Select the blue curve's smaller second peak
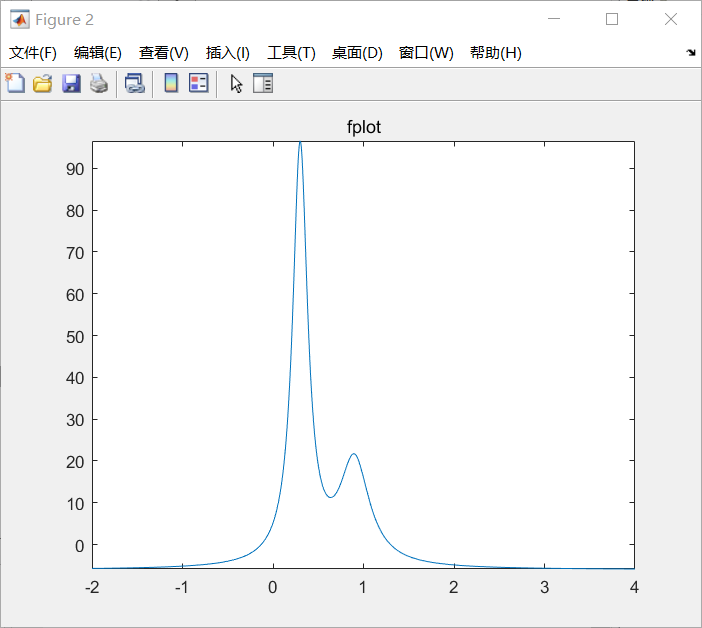Image resolution: width=702 pixels, height=628 pixels. pos(354,455)
